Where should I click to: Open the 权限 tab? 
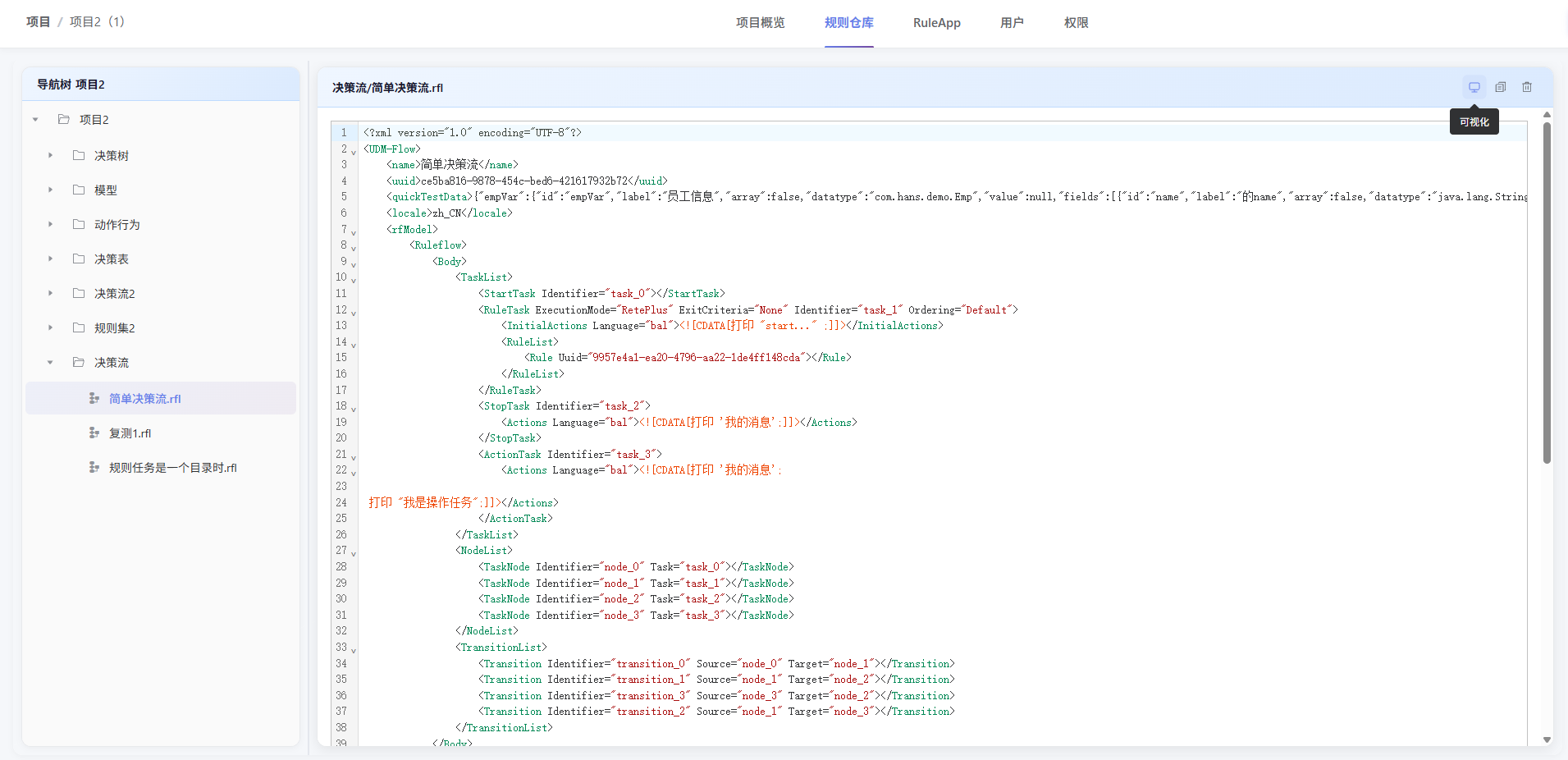coord(1076,23)
